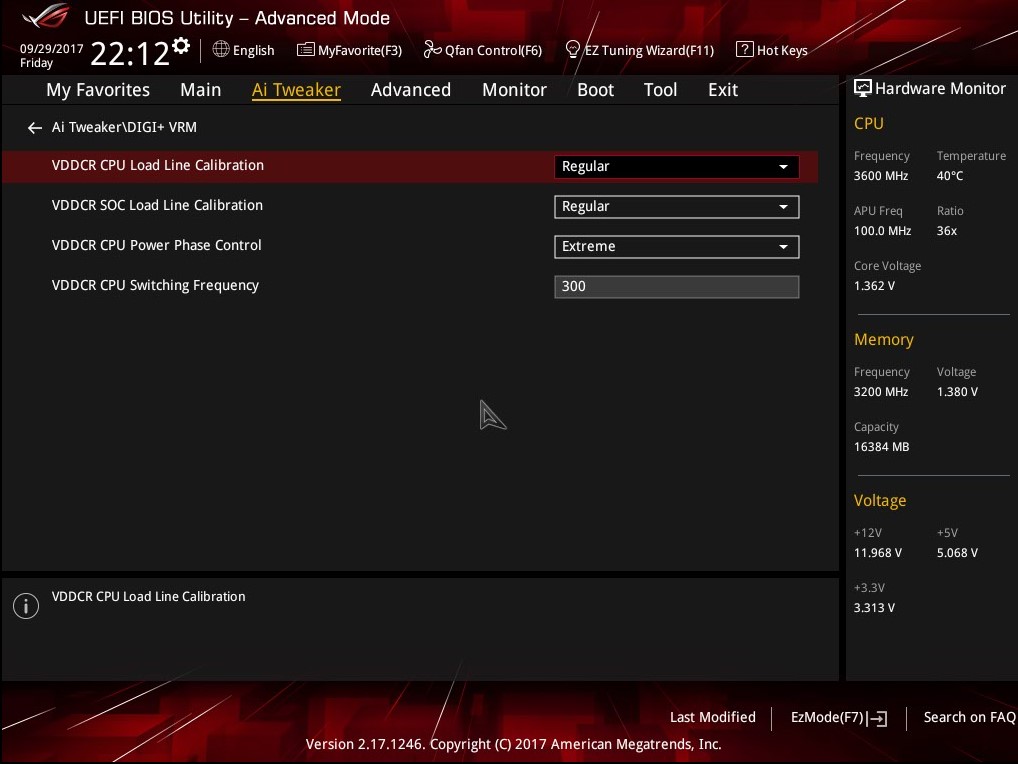Click the Capacity value 16384 MB
Screen dimensions: 1018x764
[x=881, y=447]
